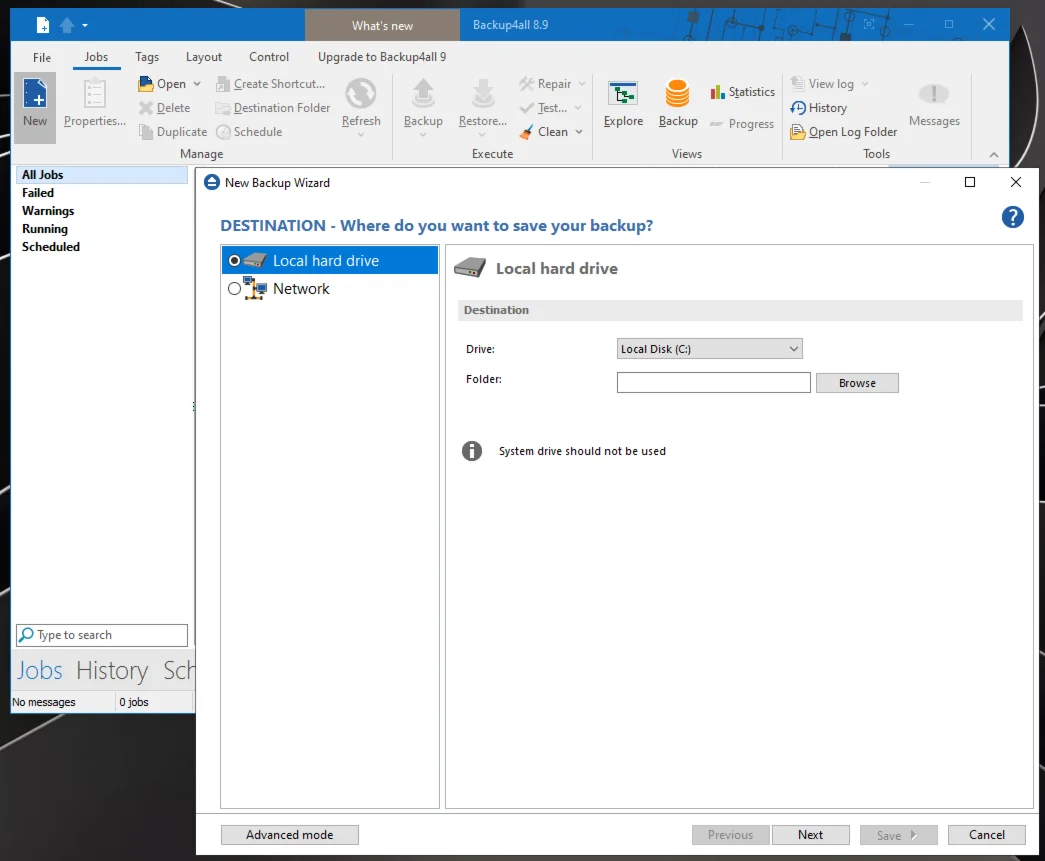Collapse the ribbon with the chevron
The image size is (1045, 861).
coord(993,155)
